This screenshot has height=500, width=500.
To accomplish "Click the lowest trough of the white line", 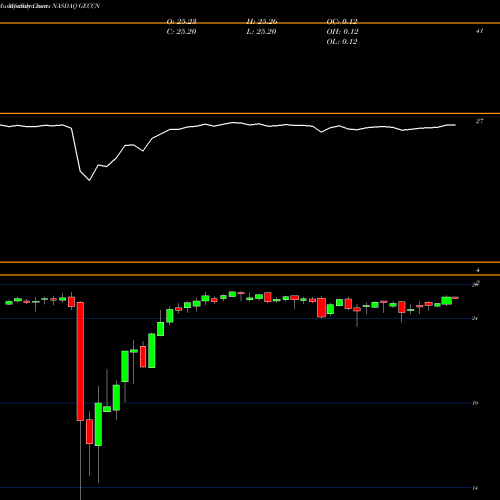I will 90,180.
